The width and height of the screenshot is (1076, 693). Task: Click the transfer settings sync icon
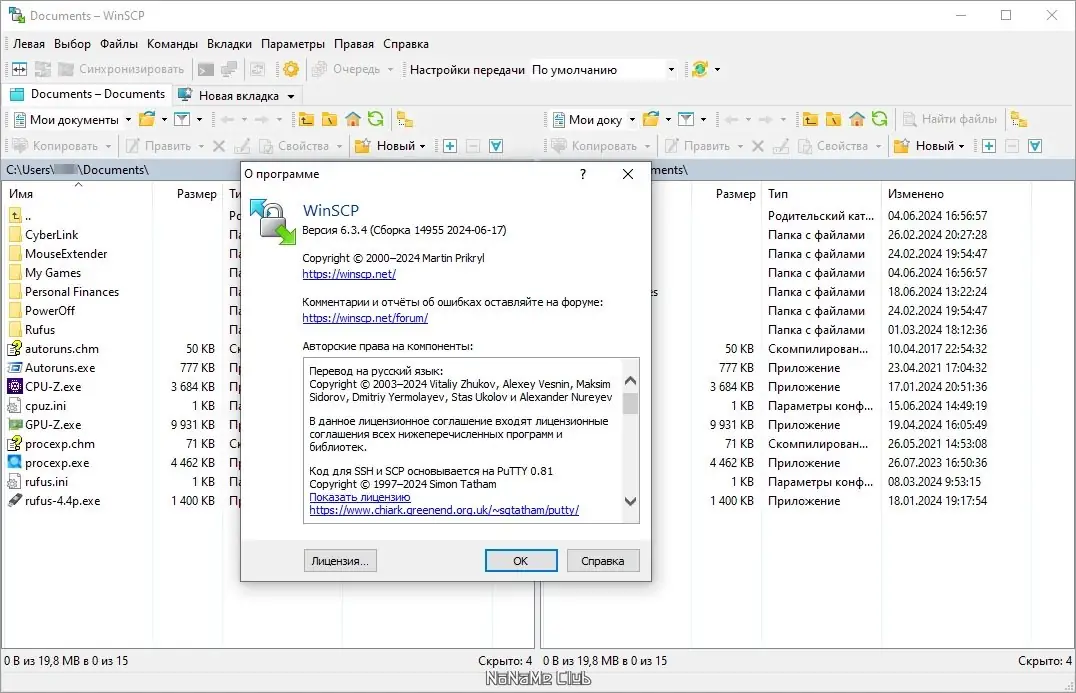coord(700,70)
